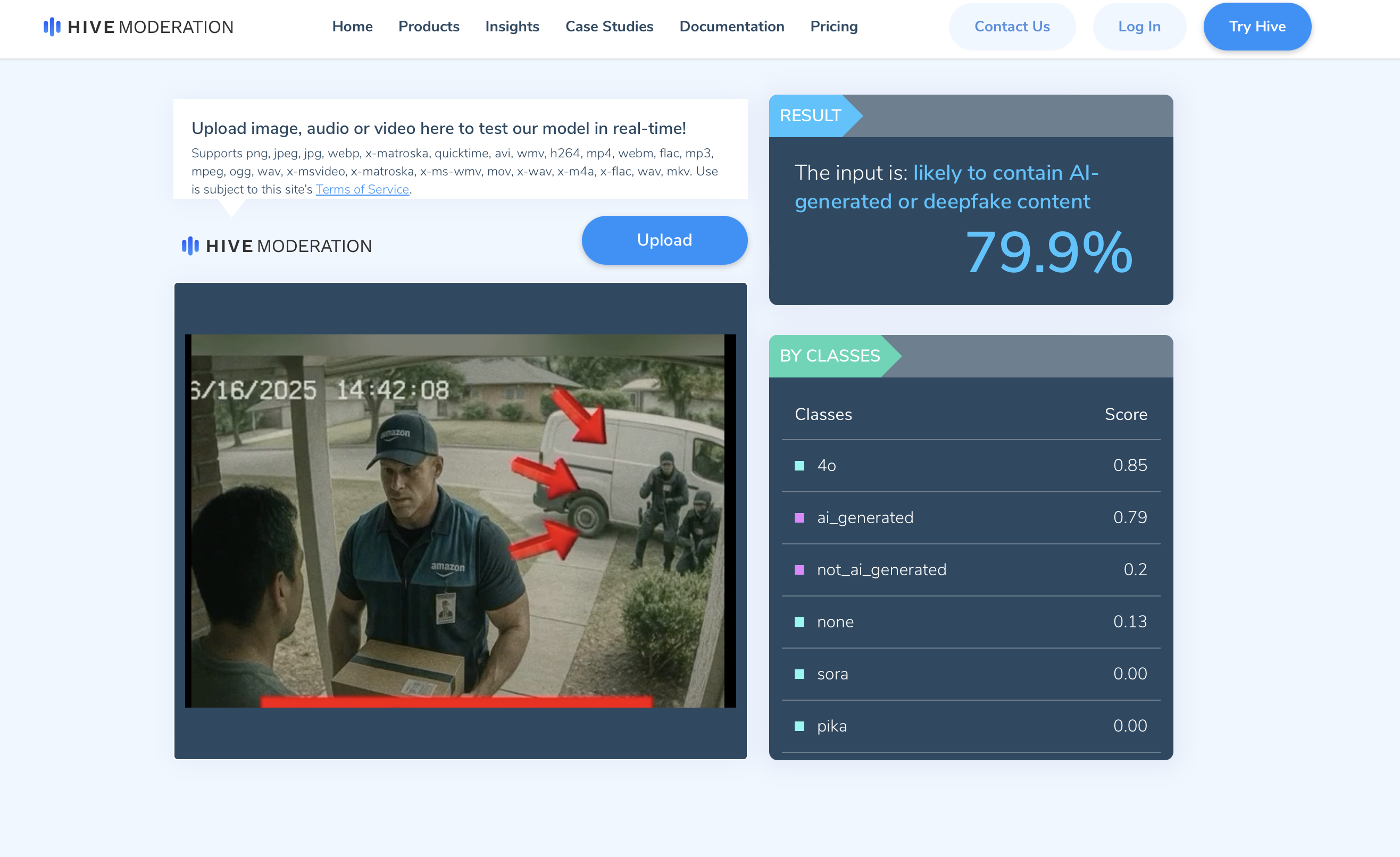
Task: Open the Documentation page
Action: point(732,27)
